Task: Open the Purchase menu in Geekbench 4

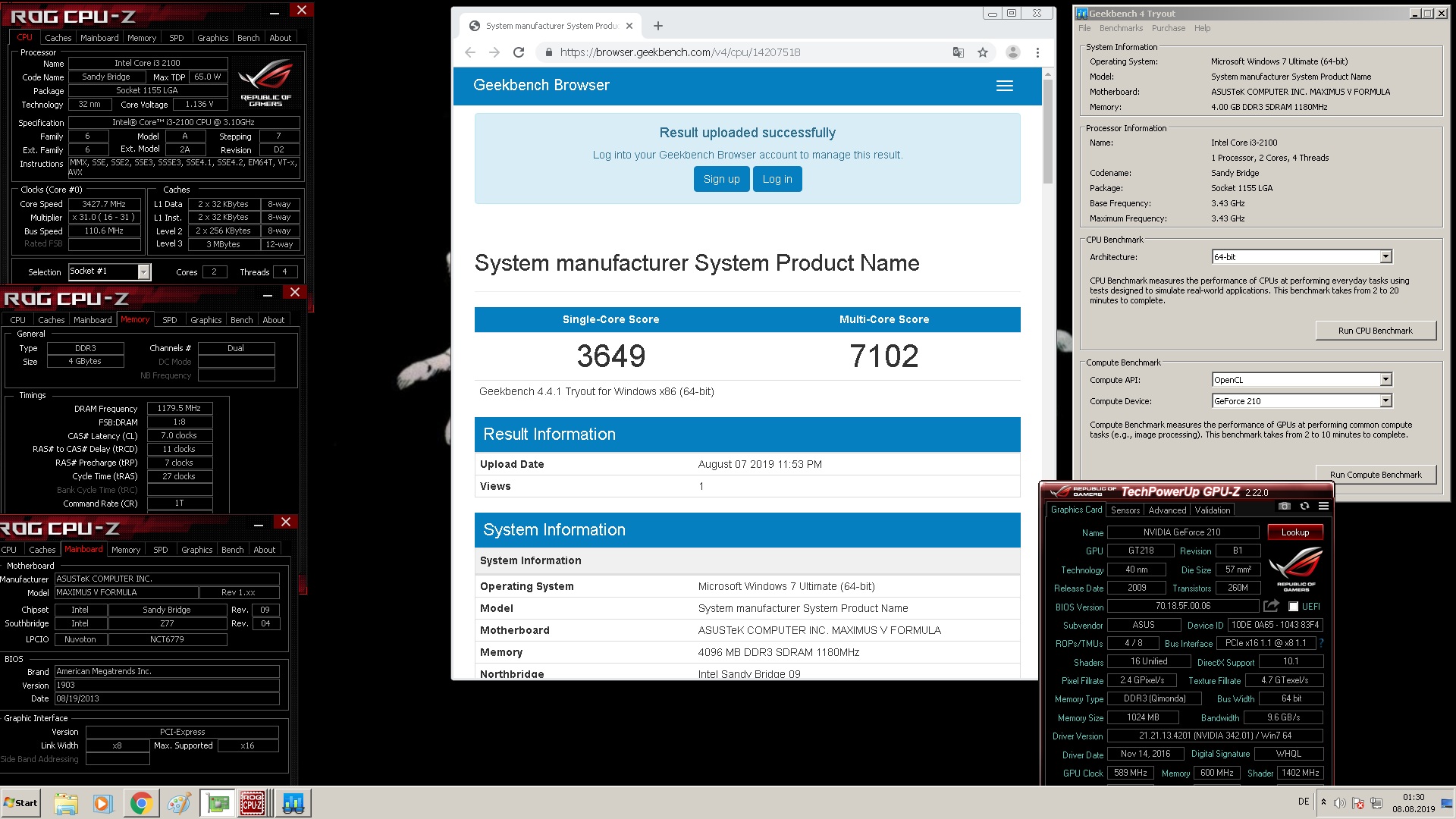Action: click(x=1168, y=28)
